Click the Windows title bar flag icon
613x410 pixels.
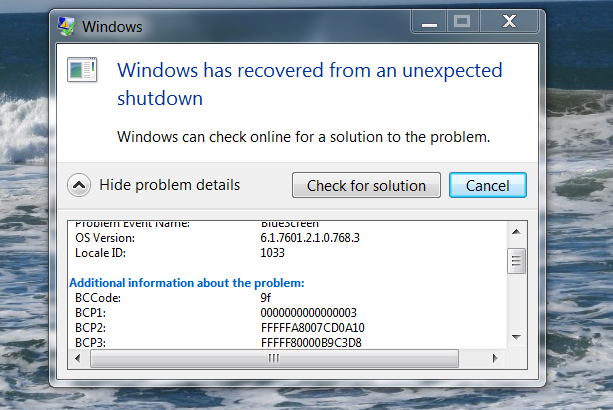coord(66,26)
